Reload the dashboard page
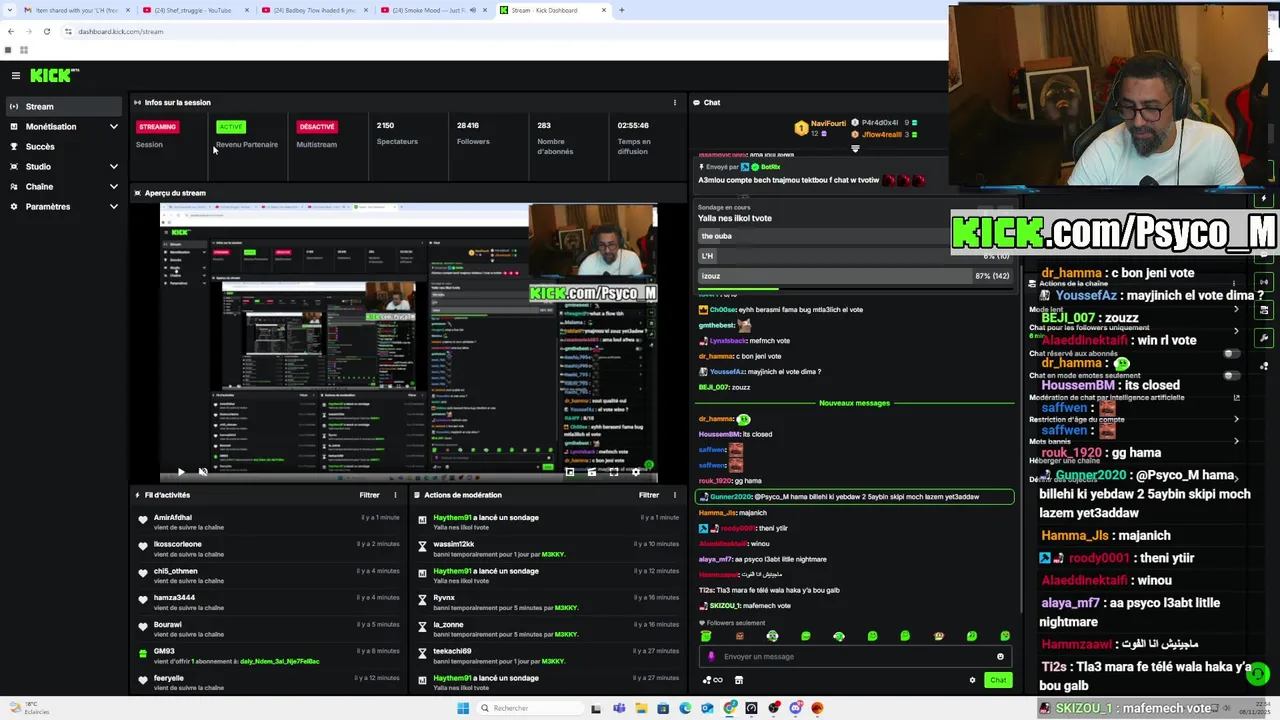The height and width of the screenshot is (720, 1280). 46,31
